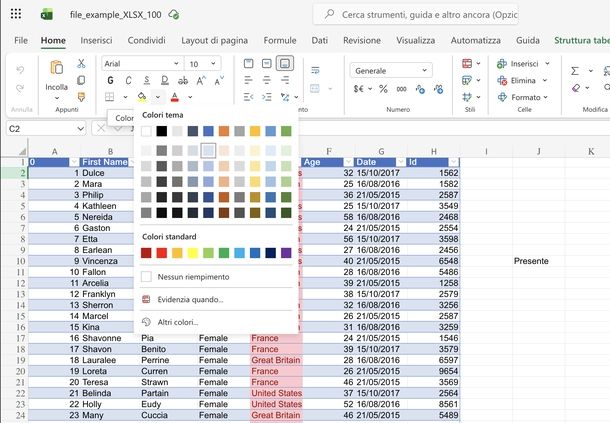This screenshot has width=610, height=423.
Task: Click the percent style icon
Action: point(383,89)
